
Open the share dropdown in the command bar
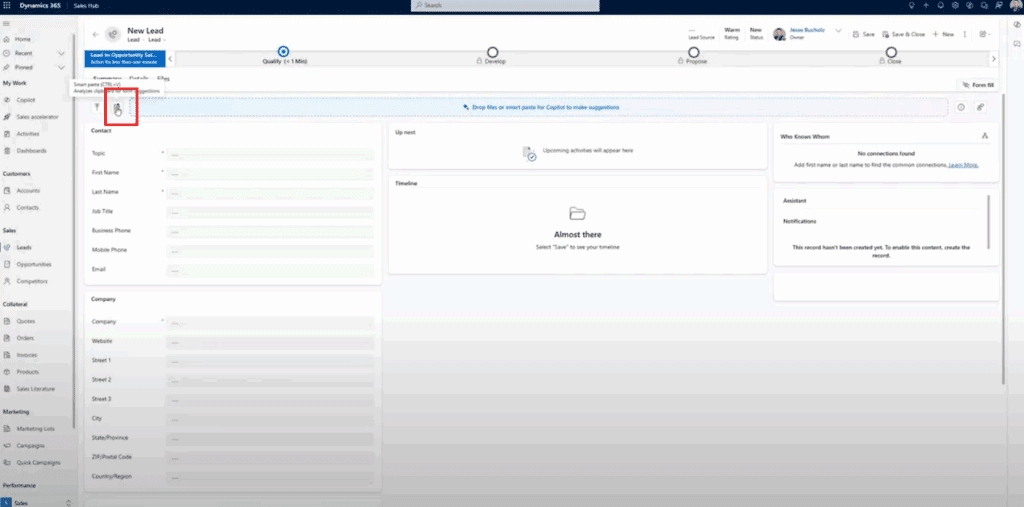pos(985,34)
